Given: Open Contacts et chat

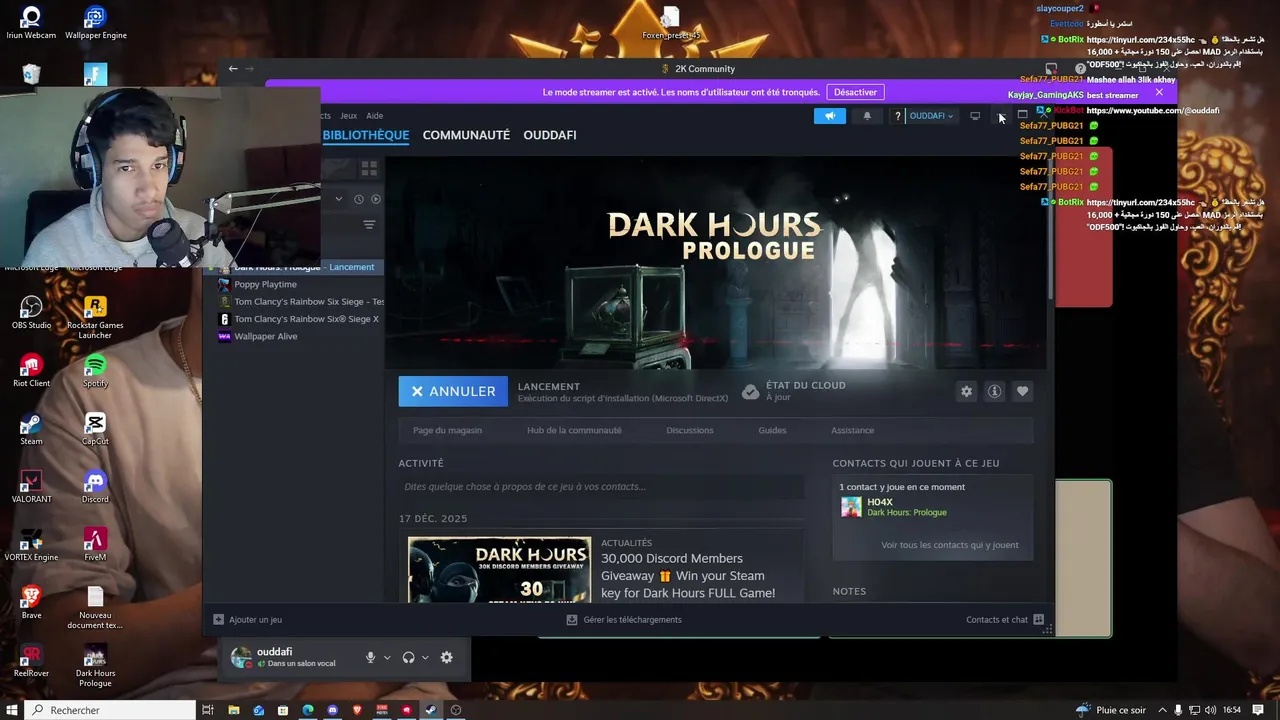Looking at the screenshot, I should point(1005,620).
